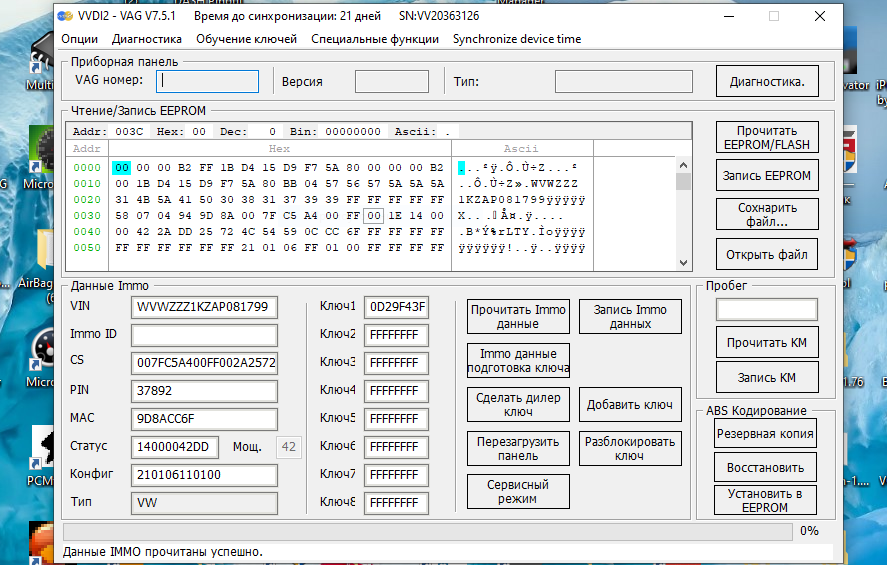
Task: Click the VVDI2 app icon in title bar
Action: [x=66, y=16]
